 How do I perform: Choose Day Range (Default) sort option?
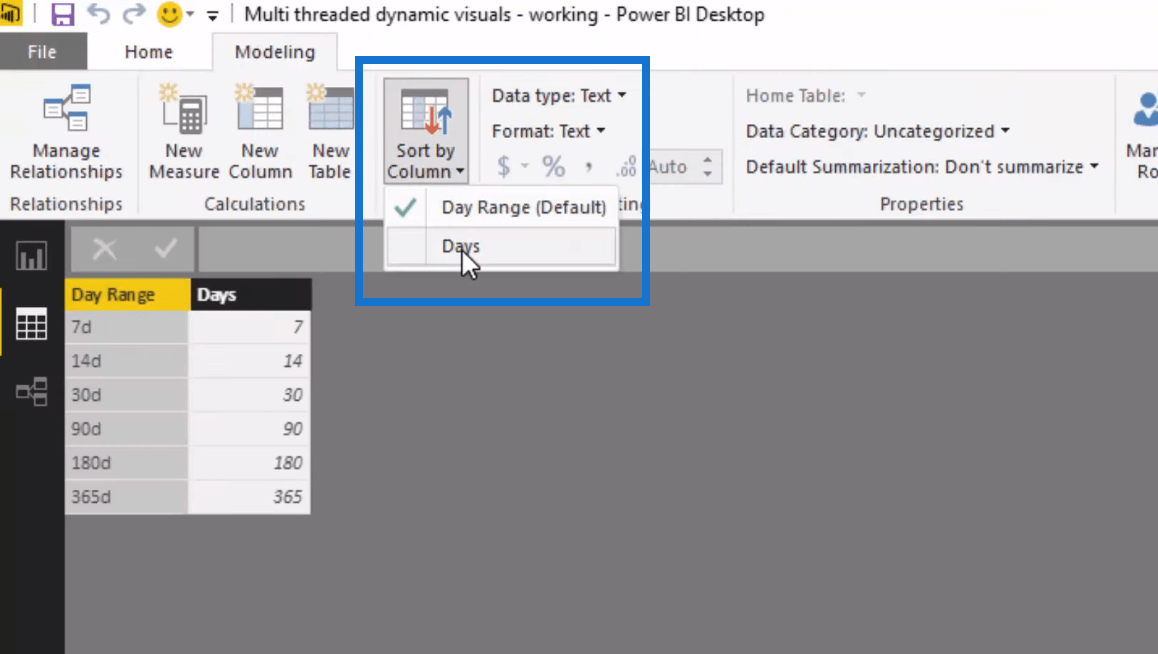(x=501, y=207)
